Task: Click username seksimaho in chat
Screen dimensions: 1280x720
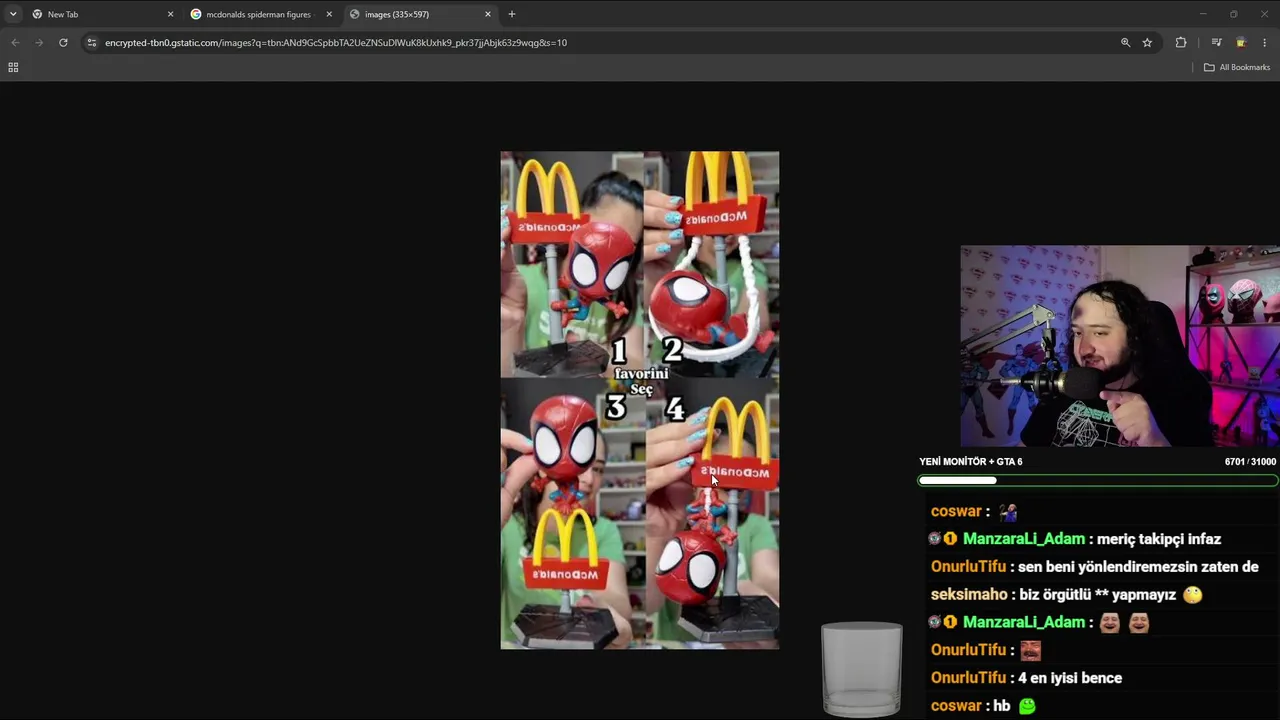Action: pos(969,595)
